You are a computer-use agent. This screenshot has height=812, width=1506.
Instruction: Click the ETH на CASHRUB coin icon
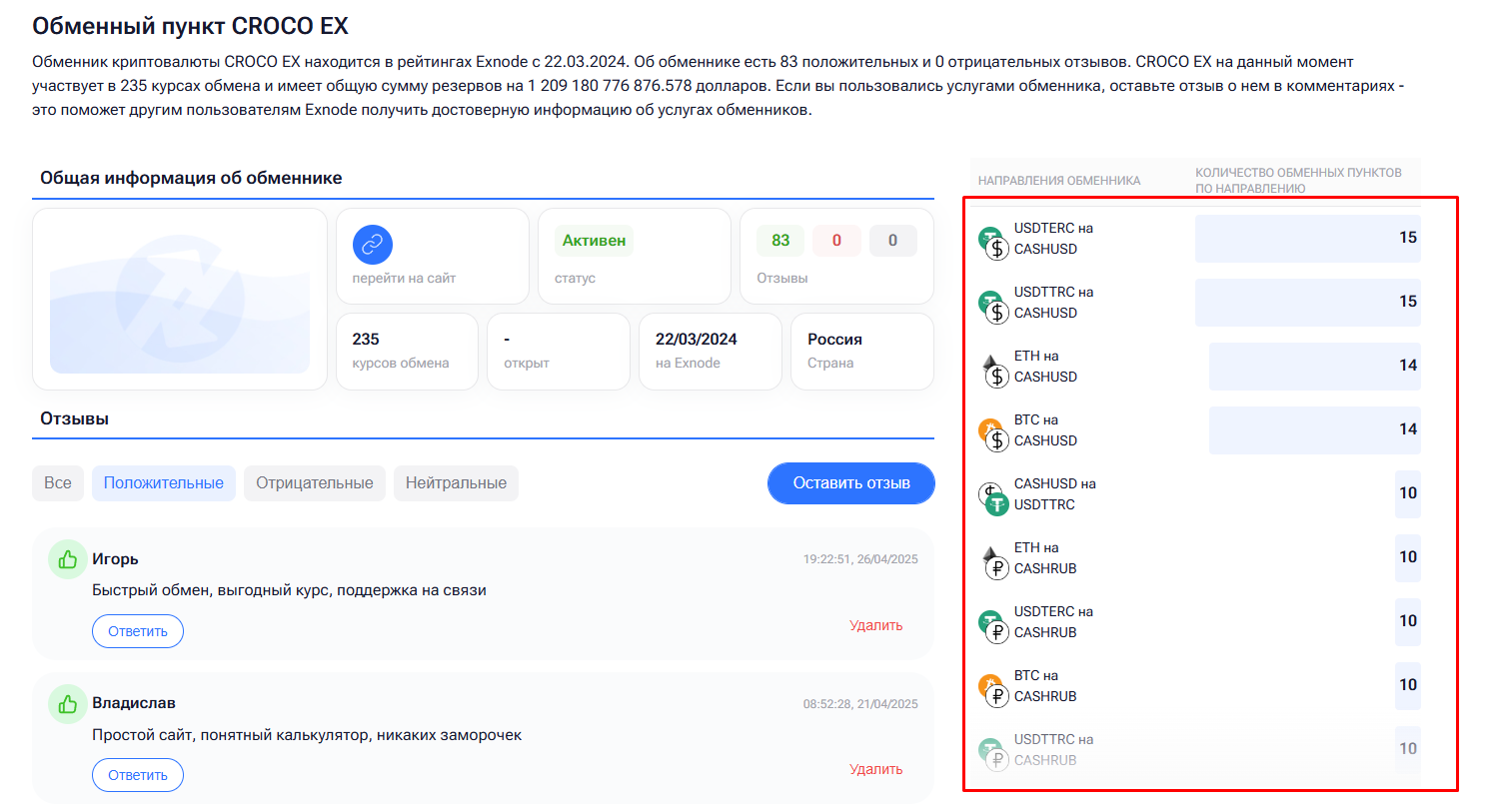click(993, 562)
